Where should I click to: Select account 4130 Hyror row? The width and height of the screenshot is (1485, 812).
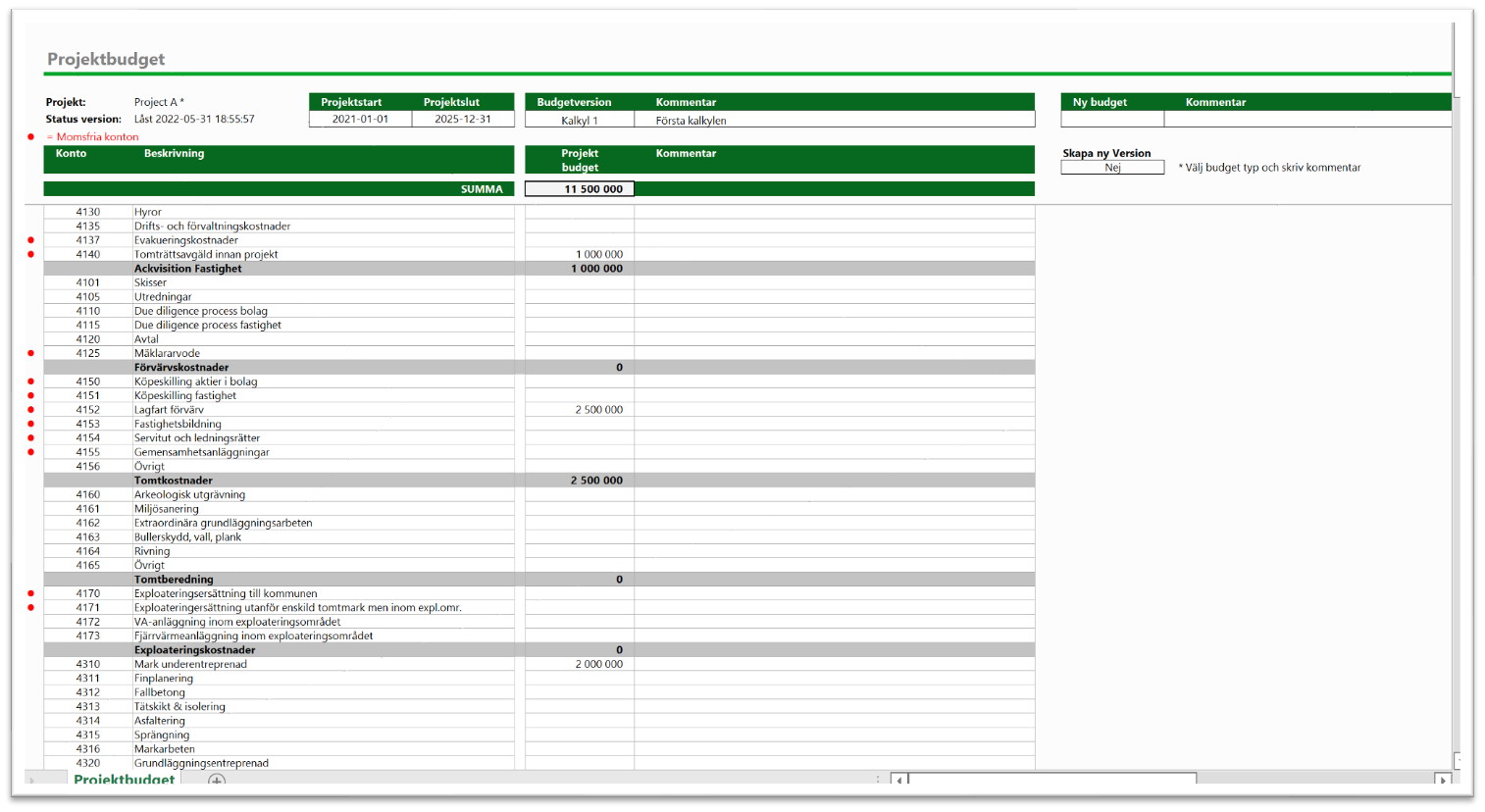click(x=539, y=212)
